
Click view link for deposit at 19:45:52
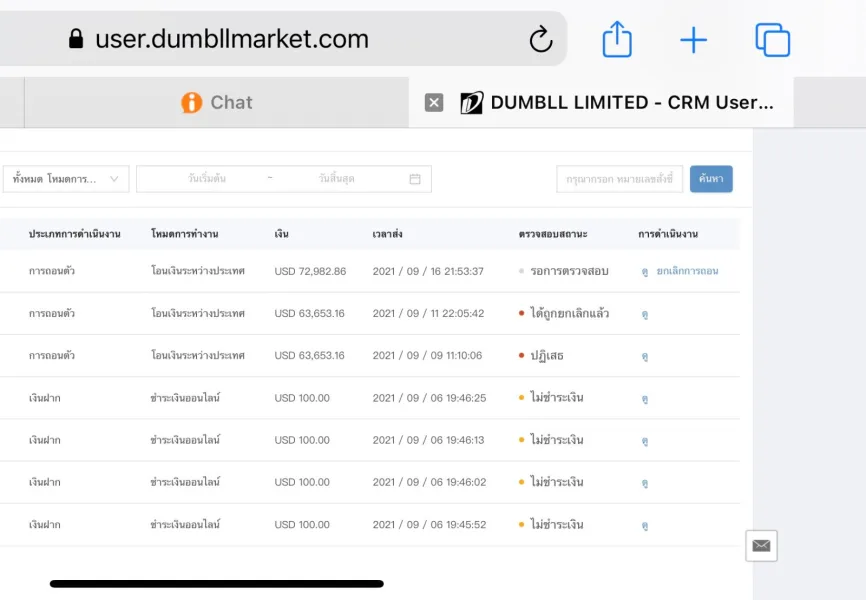645,525
